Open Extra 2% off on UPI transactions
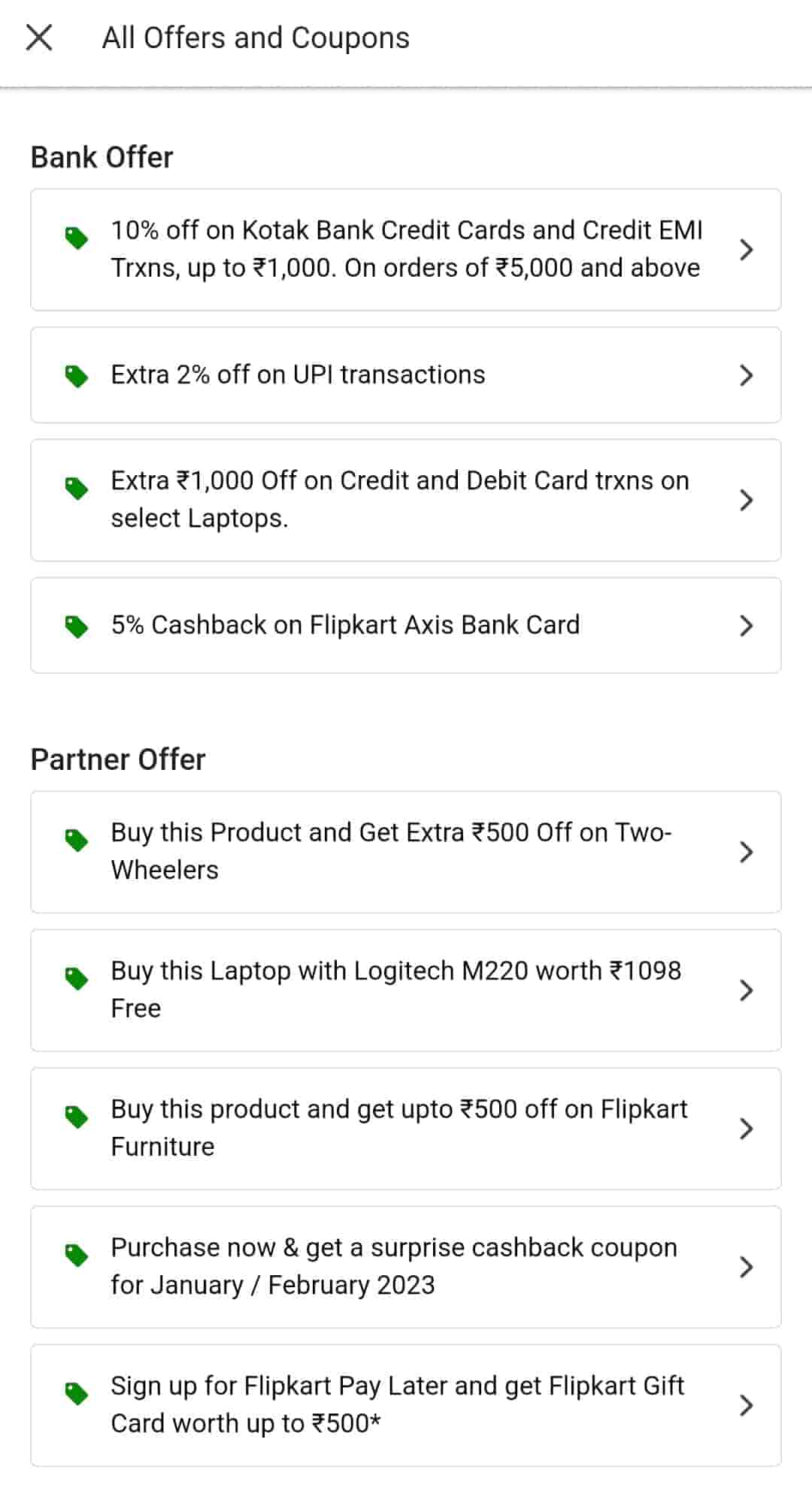This screenshot has width=812, height=1503. (x=298, y=375)
